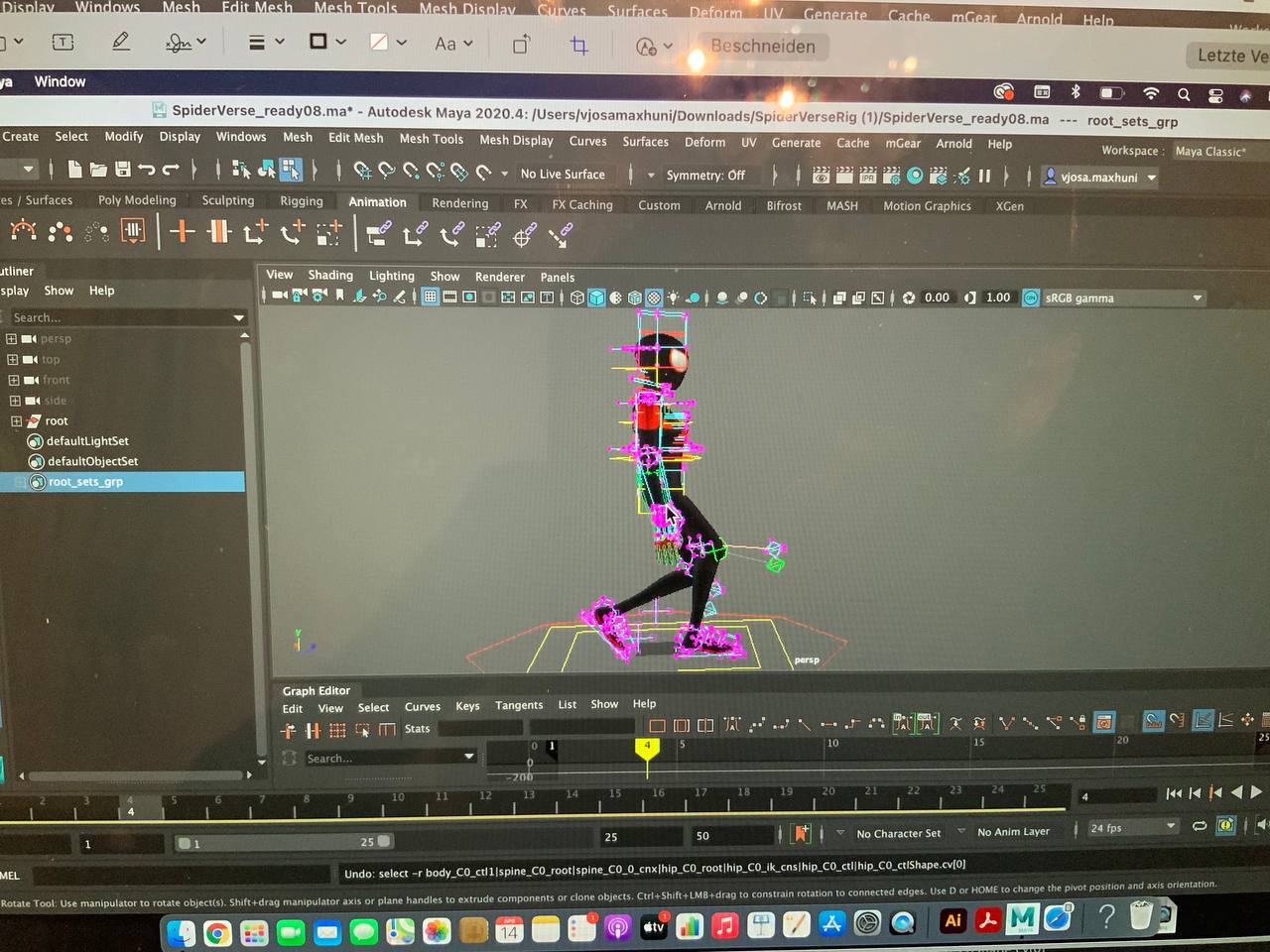This screenshot has height=952, width=1270.
Task: Open the Outliner search options dropdown
Action: tap(239, 317)
